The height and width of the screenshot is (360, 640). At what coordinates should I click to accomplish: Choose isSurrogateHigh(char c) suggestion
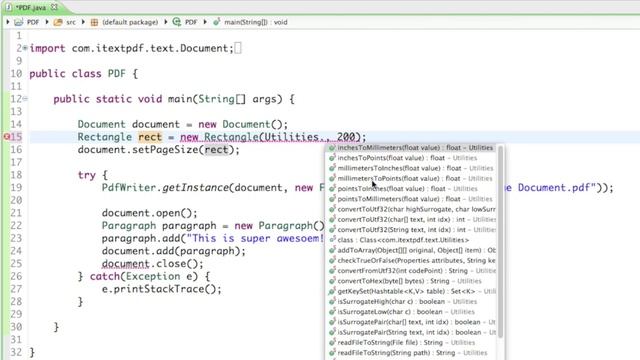click(x=412, y=302)
